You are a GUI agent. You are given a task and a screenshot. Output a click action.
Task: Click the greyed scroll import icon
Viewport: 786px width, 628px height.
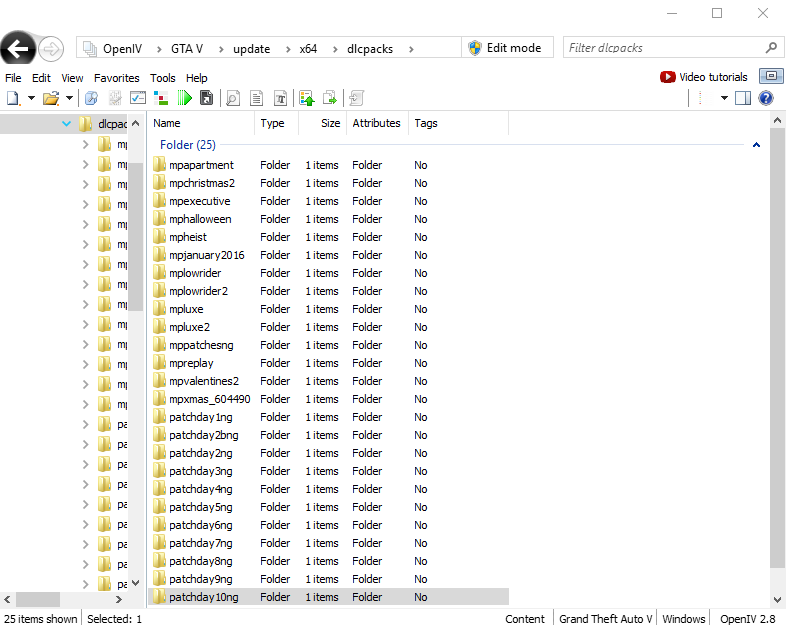(356, 98)
